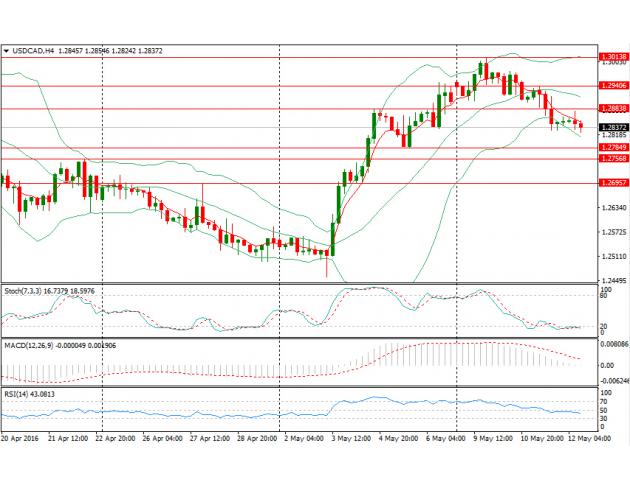This screenshot has height=490, width=630.
Task: Select the 1.28838 red price tag
Action: point(614,108)
